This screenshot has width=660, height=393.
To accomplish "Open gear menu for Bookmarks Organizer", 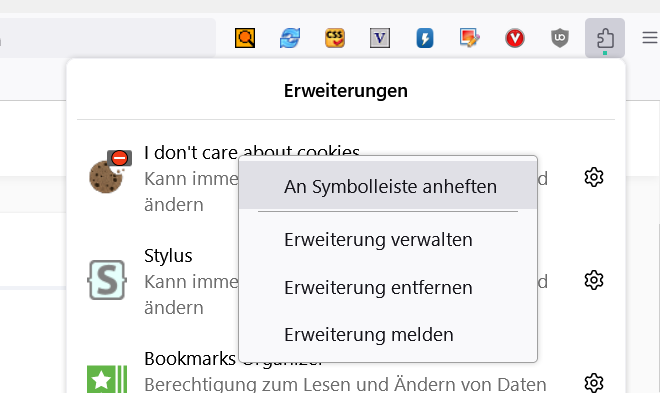I will 594,383.
